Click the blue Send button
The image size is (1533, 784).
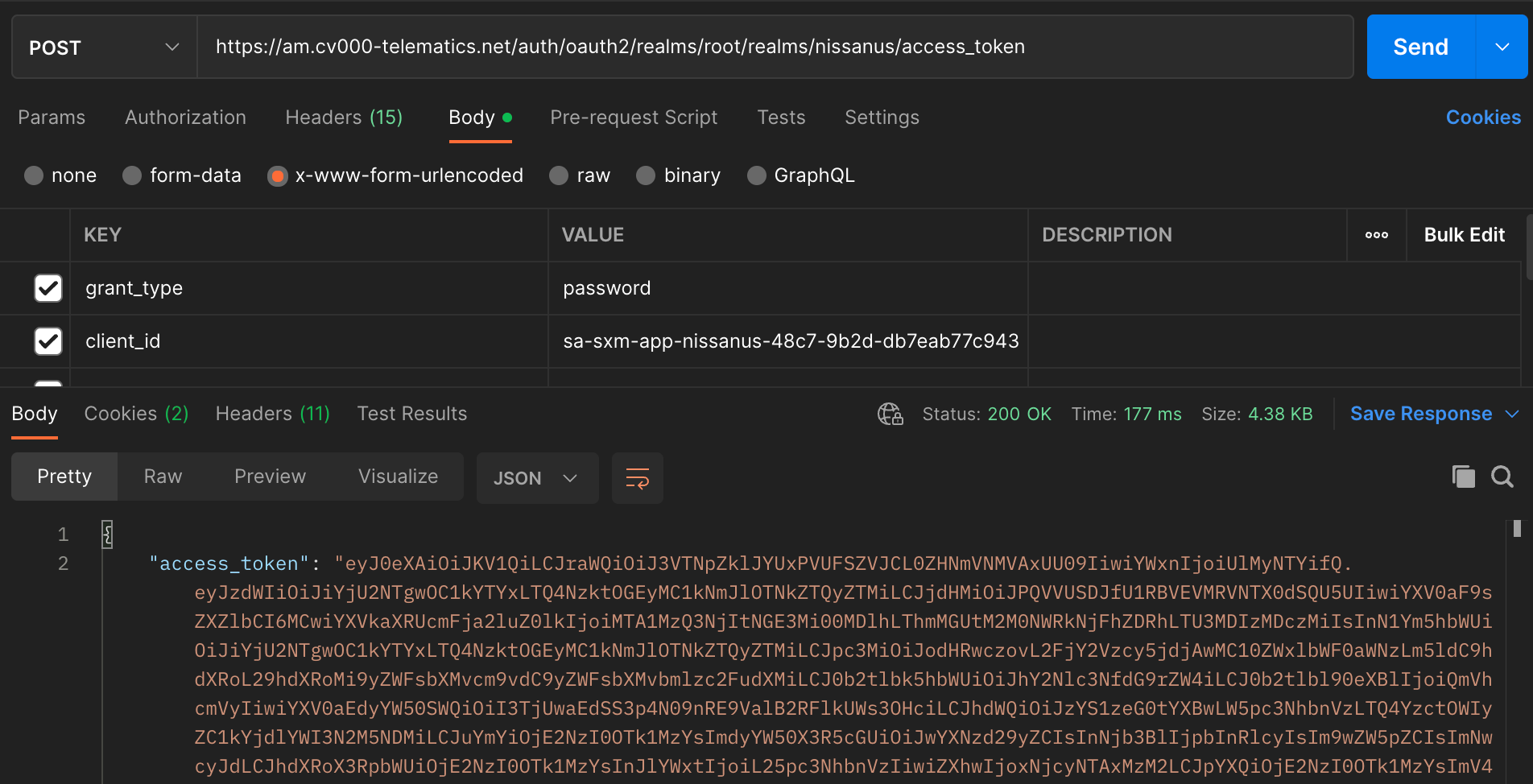[1420, 47]
